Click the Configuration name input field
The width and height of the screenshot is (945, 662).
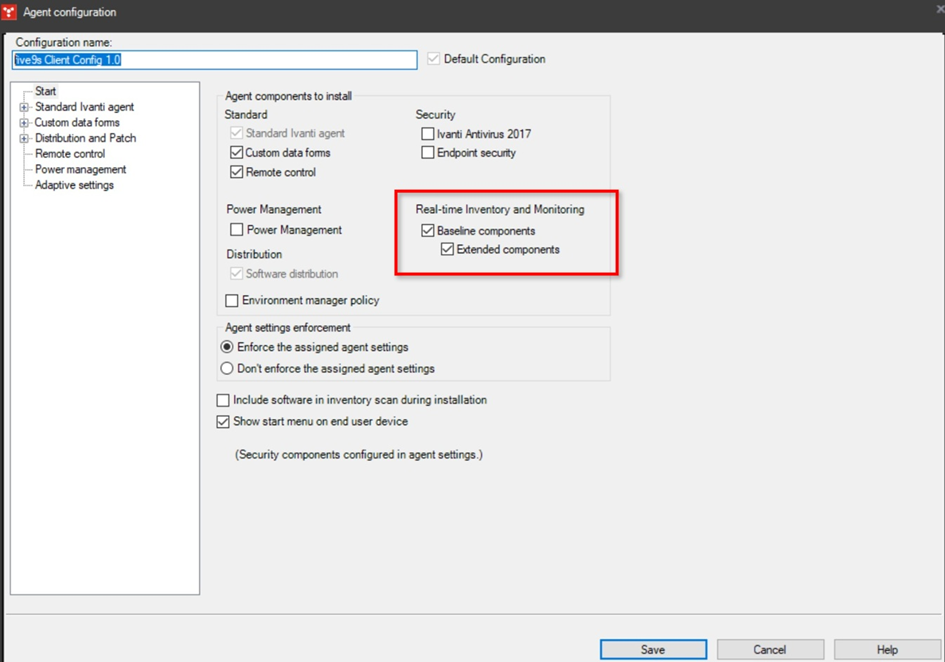click(215, 60)
